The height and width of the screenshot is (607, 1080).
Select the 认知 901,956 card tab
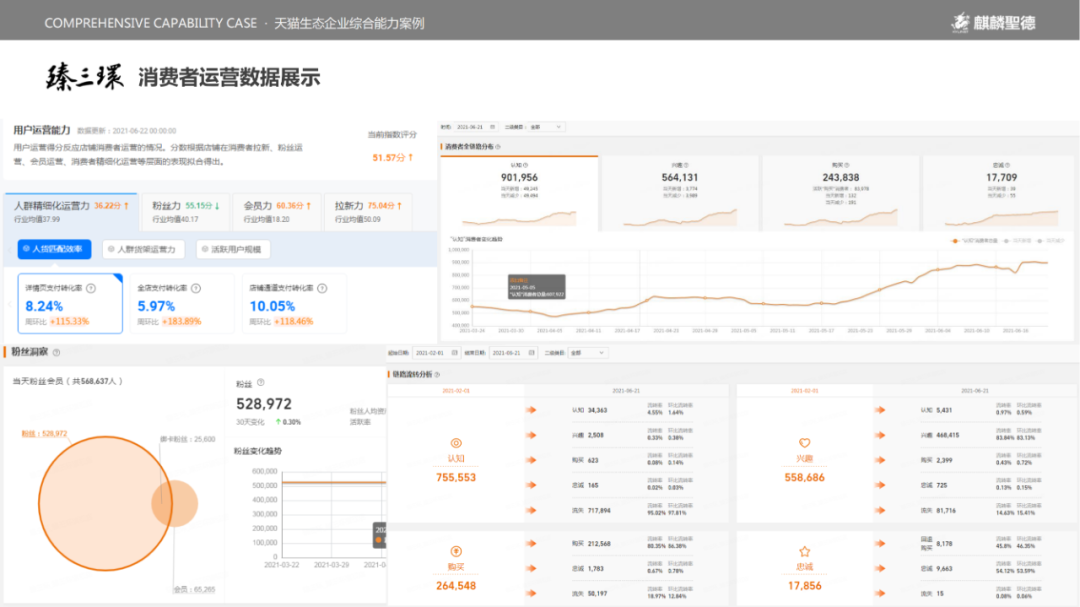click(x=519, y=194)
